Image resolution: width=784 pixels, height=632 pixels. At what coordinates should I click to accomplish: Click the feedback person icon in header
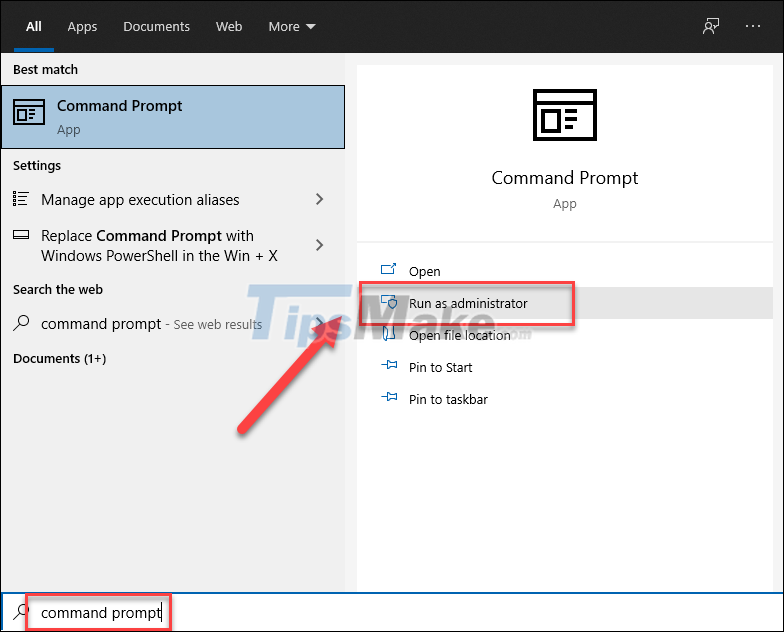[710, 26]
